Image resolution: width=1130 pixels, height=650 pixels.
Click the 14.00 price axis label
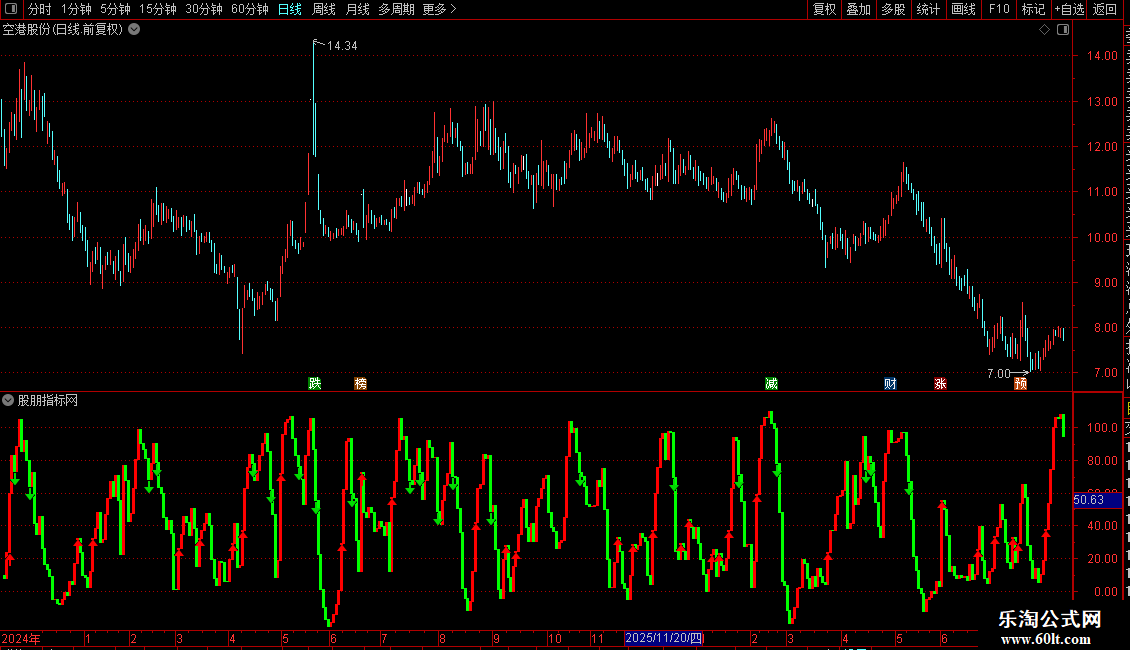pyautogui.click(x=1103, y=55)
